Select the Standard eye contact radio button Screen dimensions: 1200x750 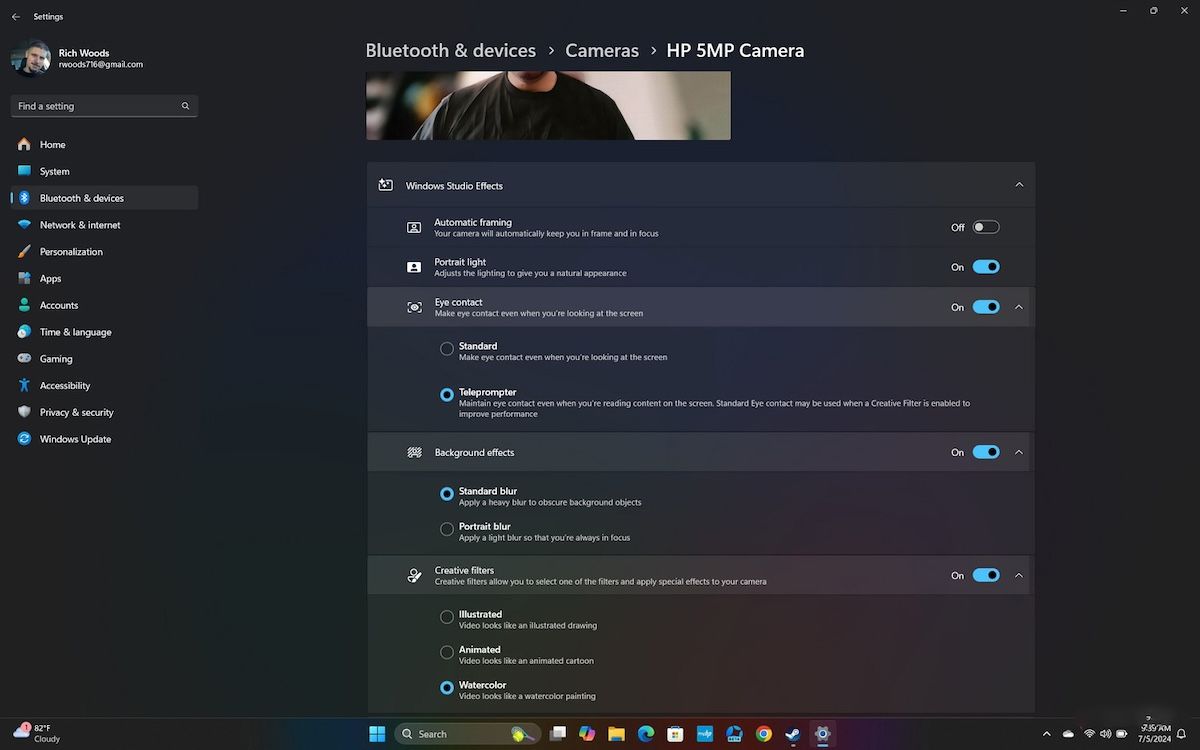tap(447, 349)
